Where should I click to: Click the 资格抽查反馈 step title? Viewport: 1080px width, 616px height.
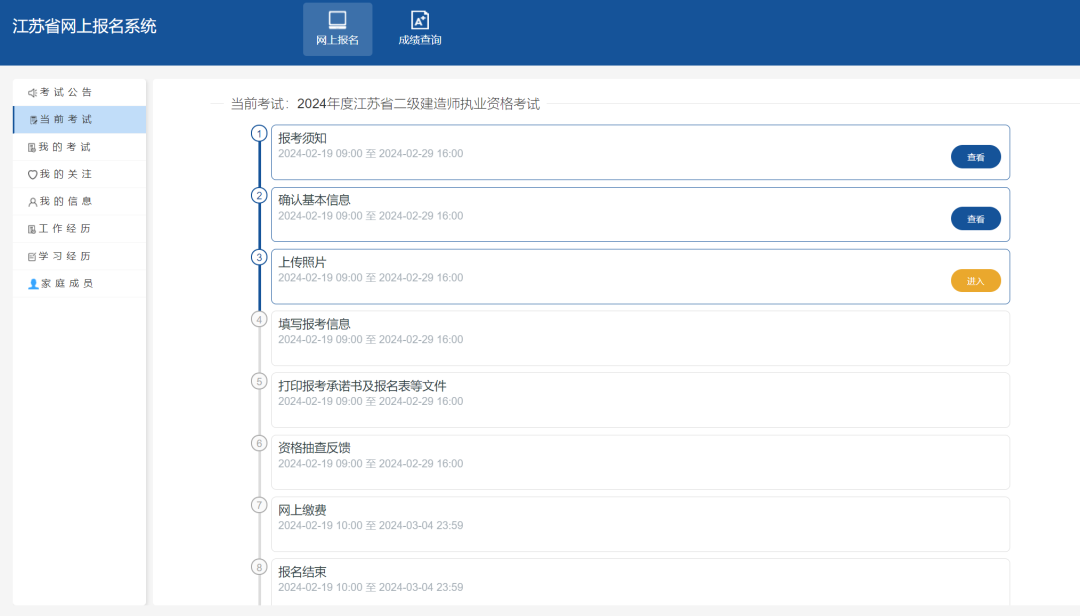coord(314,448)
